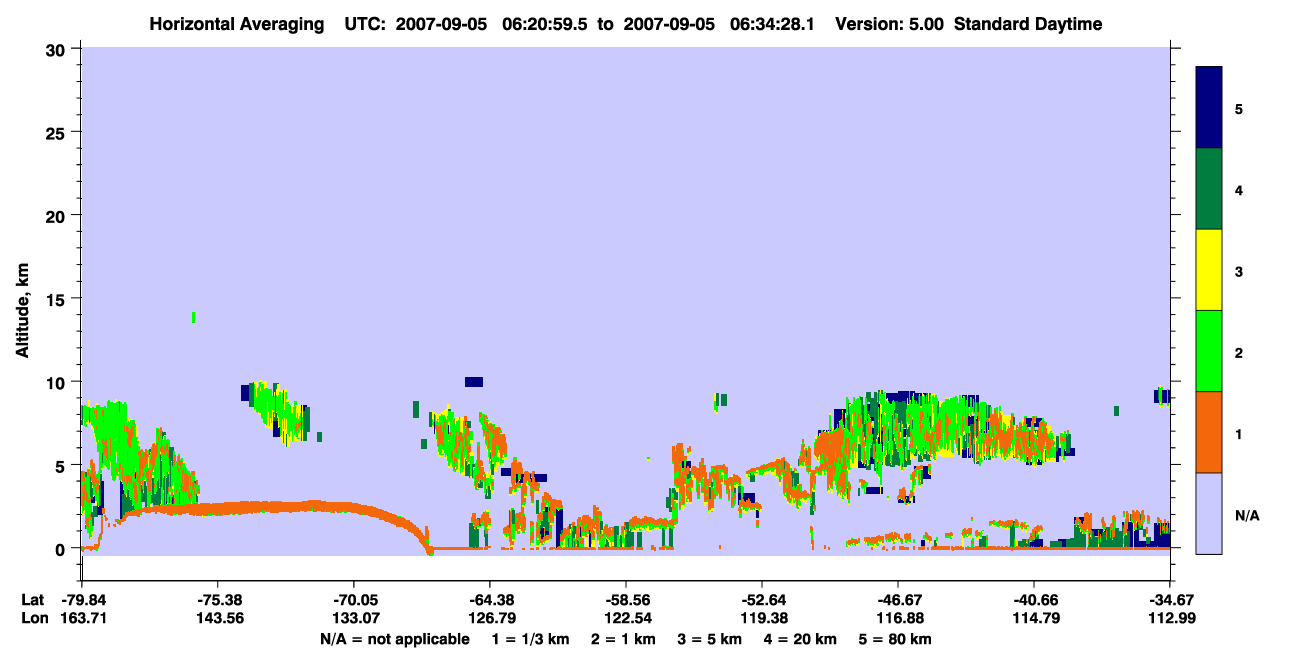Click latitude value -75.38
1300x667 pixels.
tap(218, 600)
